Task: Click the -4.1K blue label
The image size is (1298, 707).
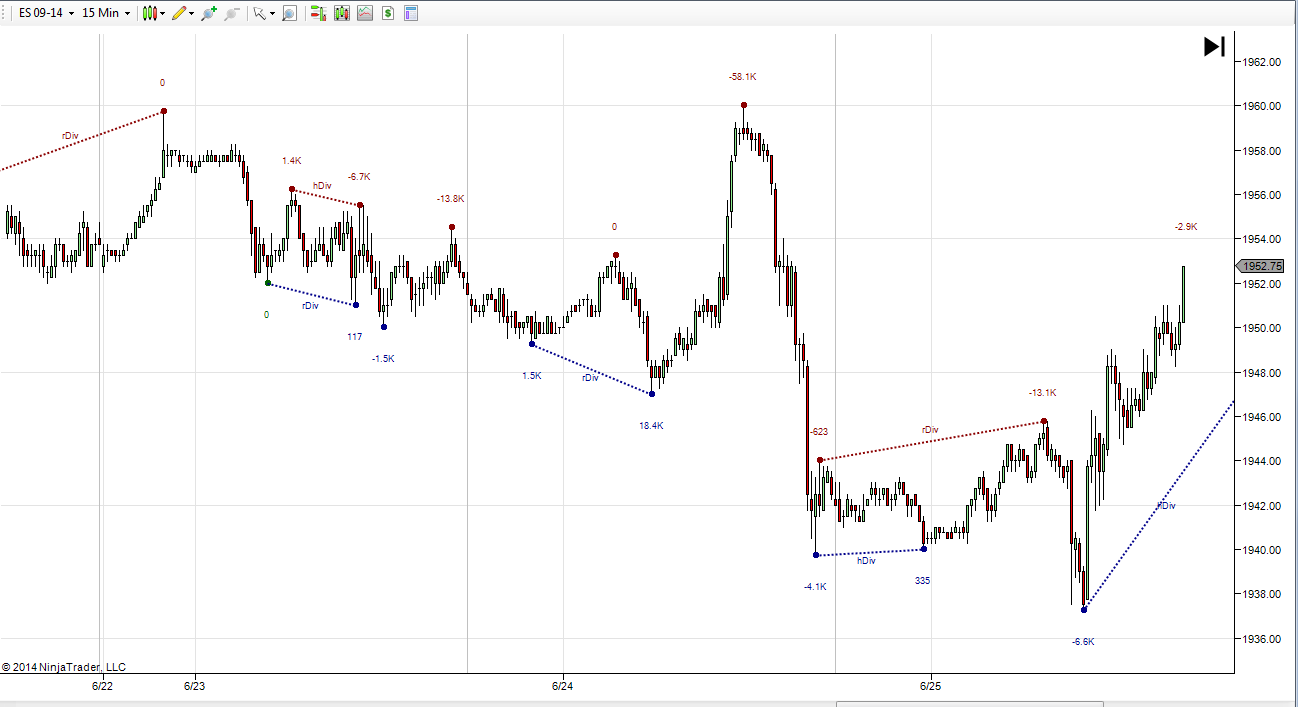Action: point(815,587)
